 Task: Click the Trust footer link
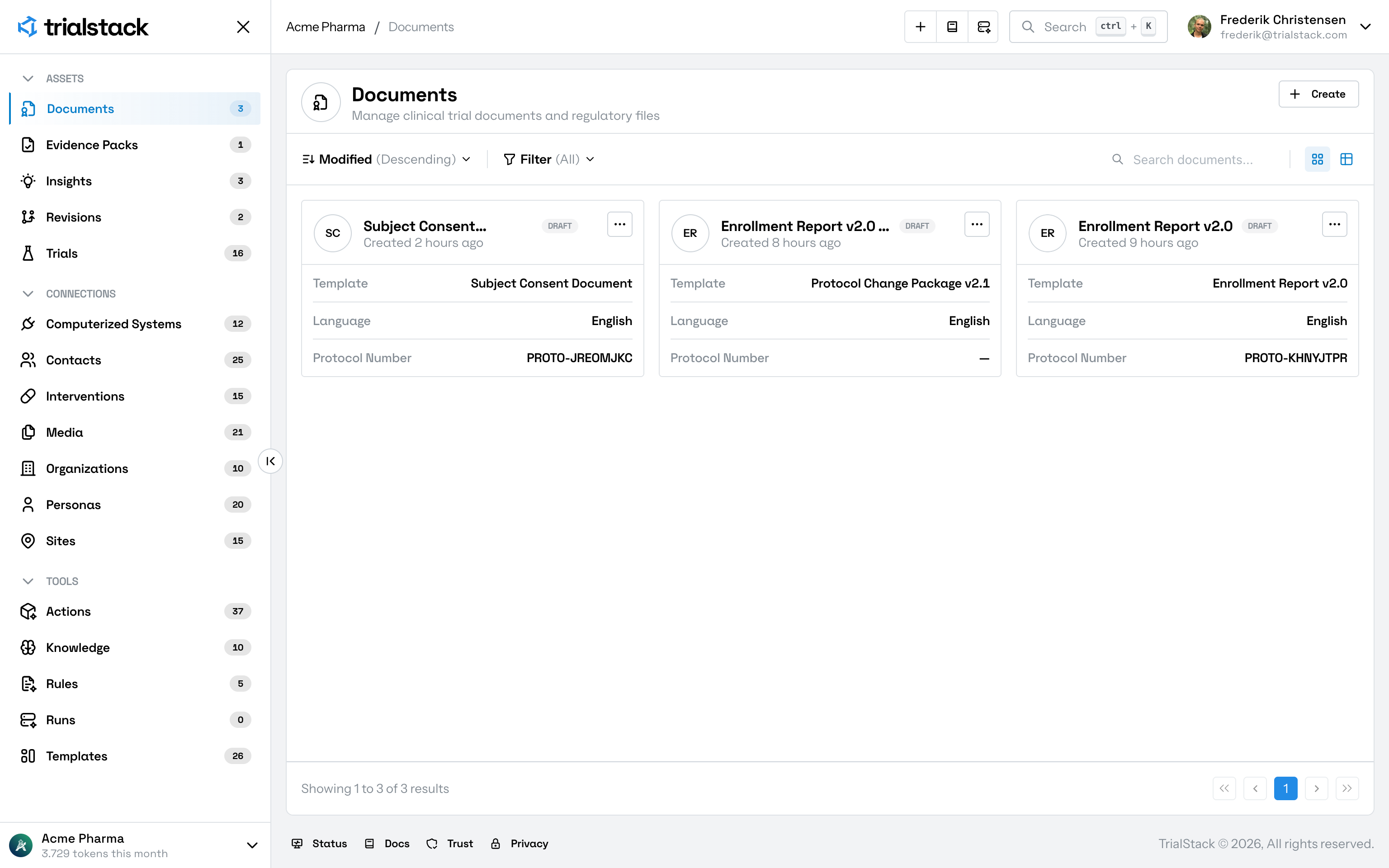(449, 843)
